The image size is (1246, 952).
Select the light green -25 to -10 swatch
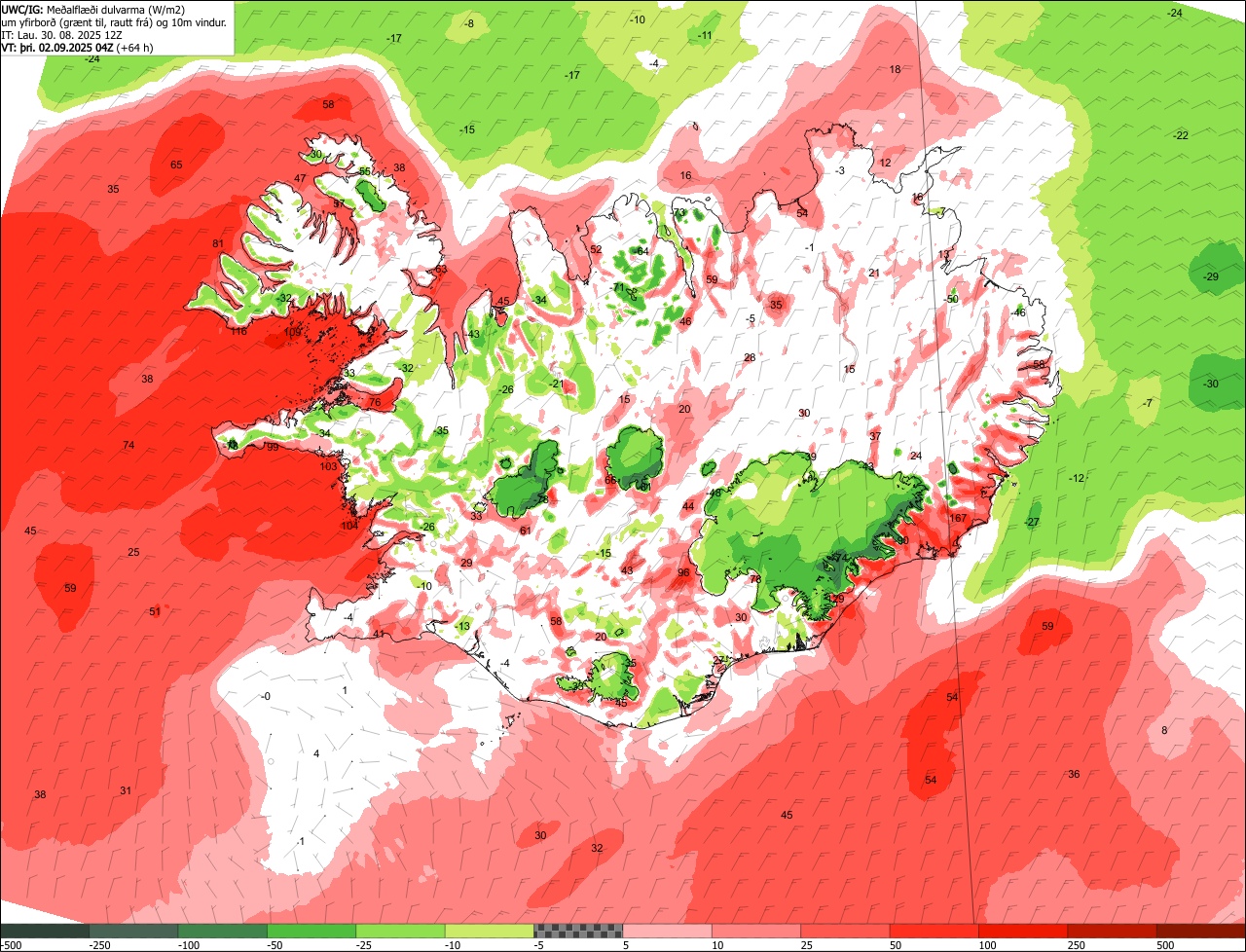point(400,930)
